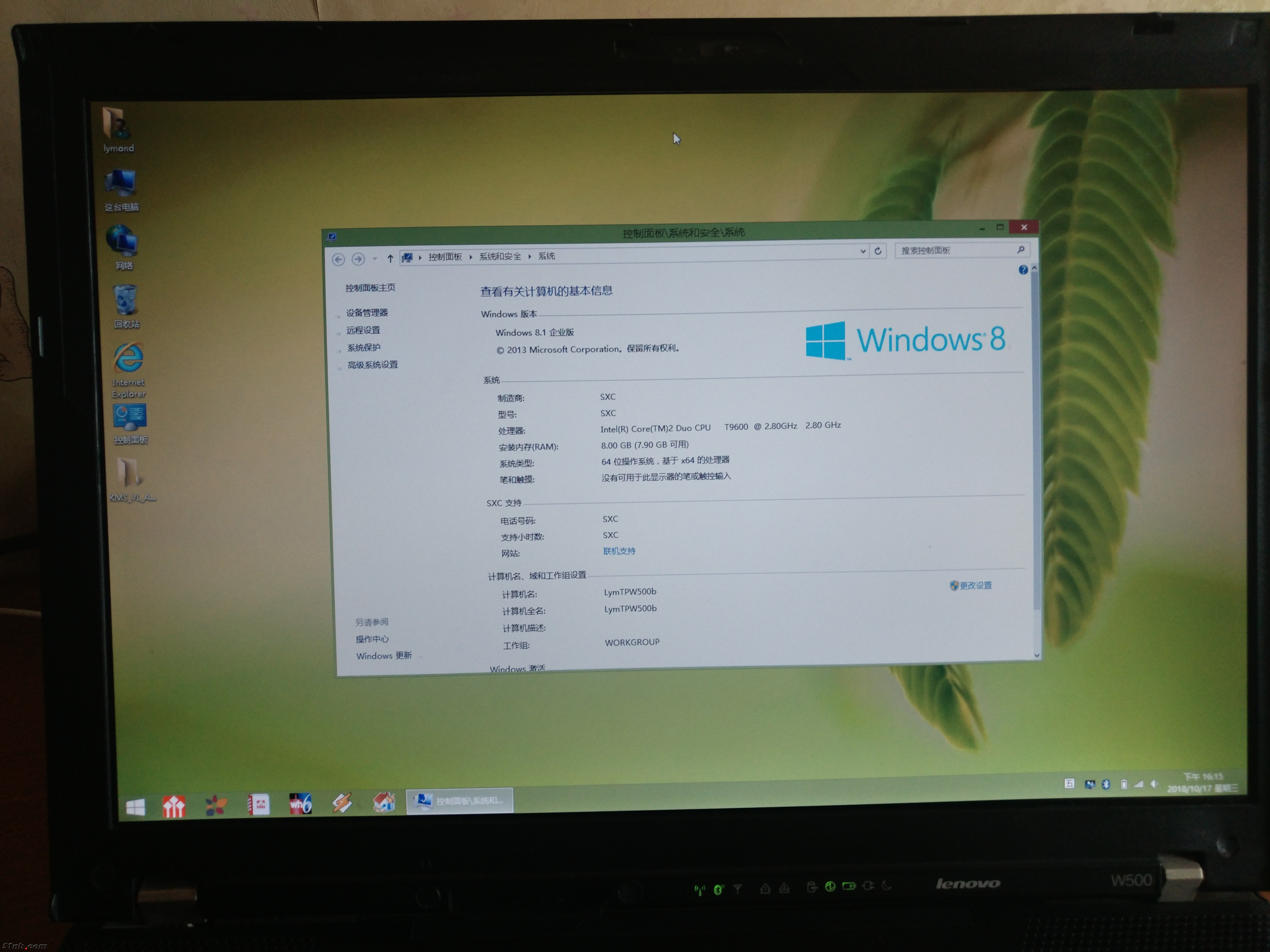
Task: Open 设备管理器 in left sidebar
Action: [367, 313]
